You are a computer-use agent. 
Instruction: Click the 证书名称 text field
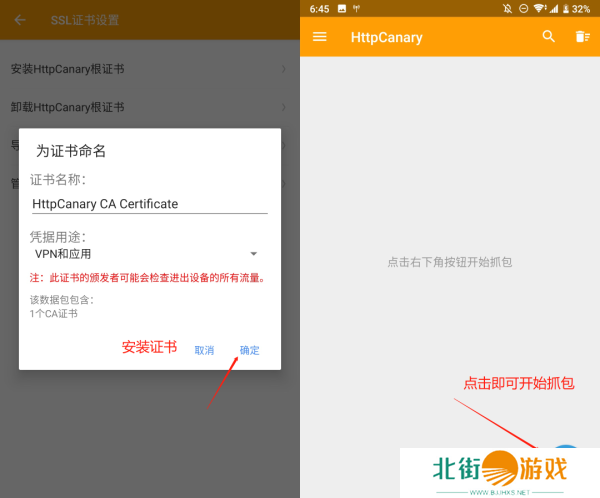coord(149,203)
